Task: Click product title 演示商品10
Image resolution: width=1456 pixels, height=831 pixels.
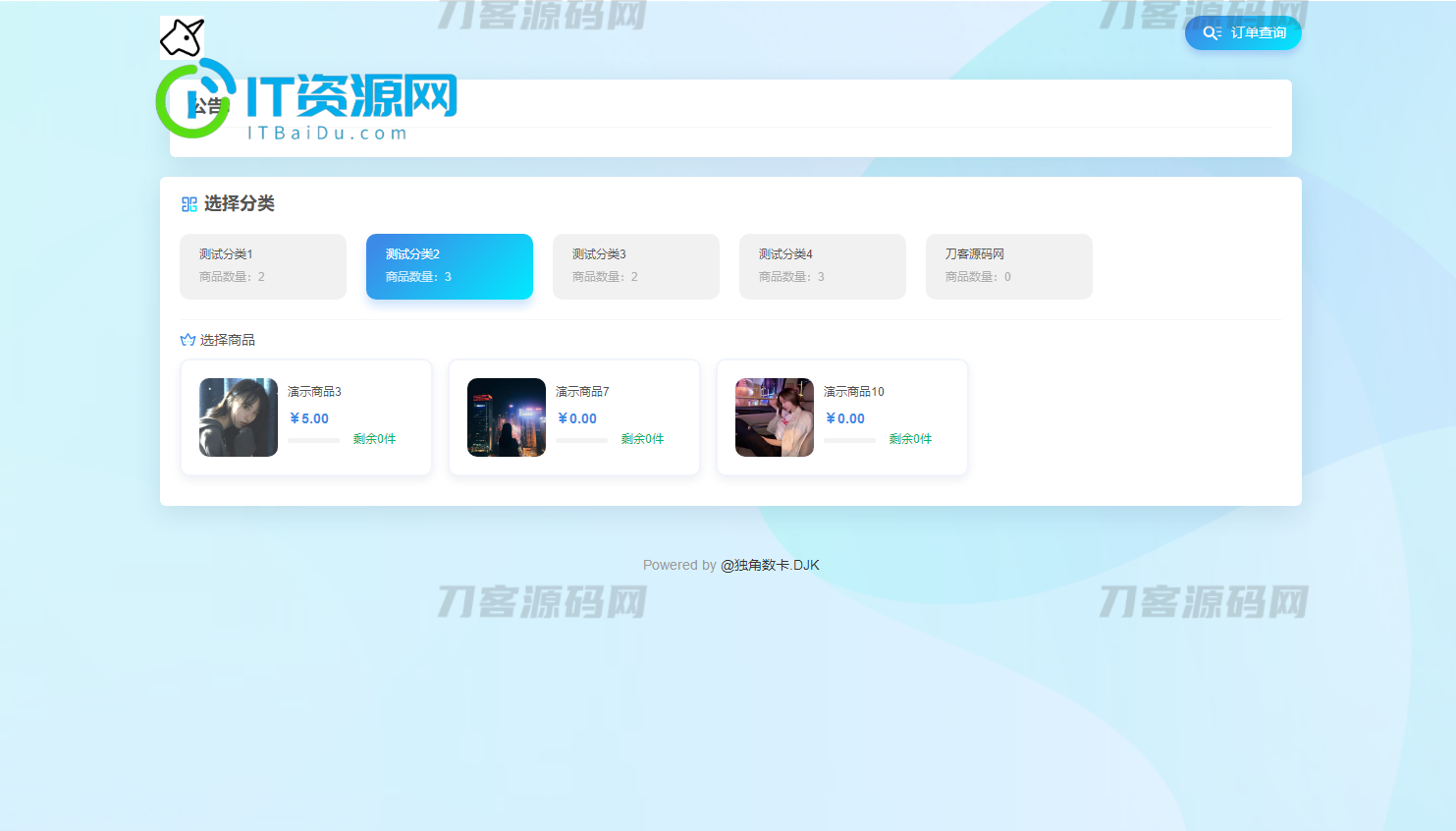Action: click(854, 392)
